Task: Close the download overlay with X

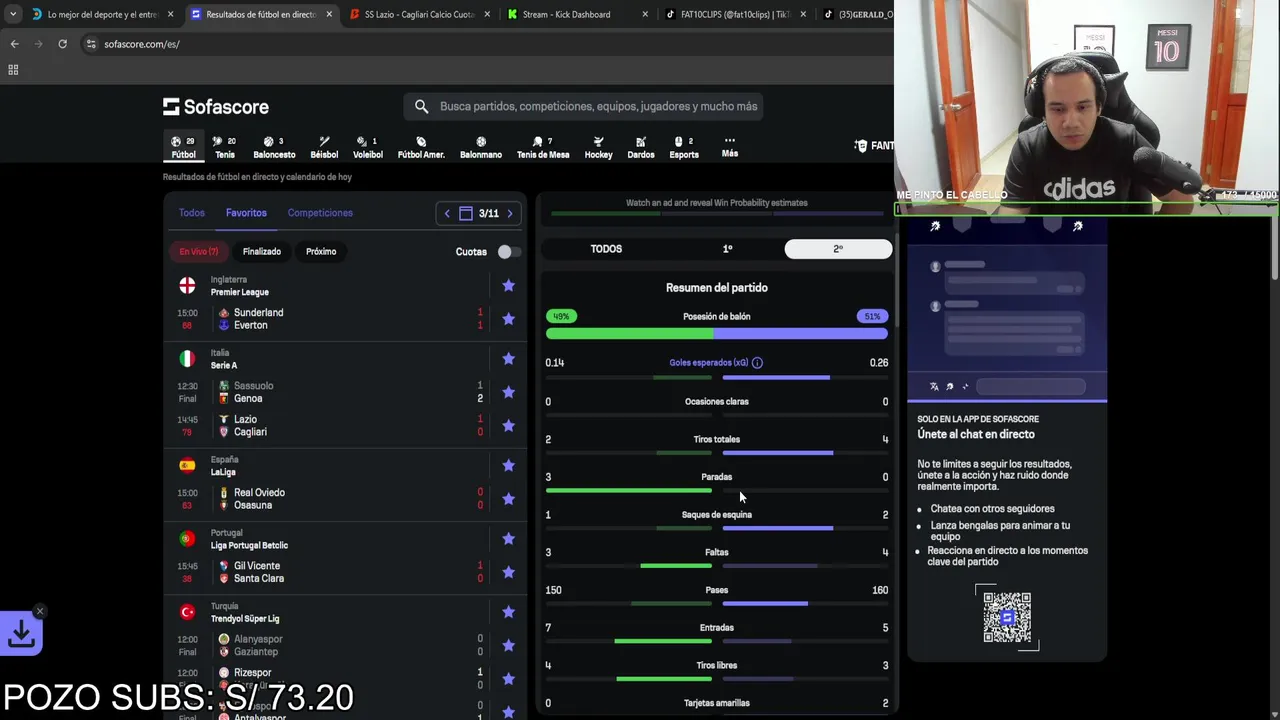Action: point(40,611)
